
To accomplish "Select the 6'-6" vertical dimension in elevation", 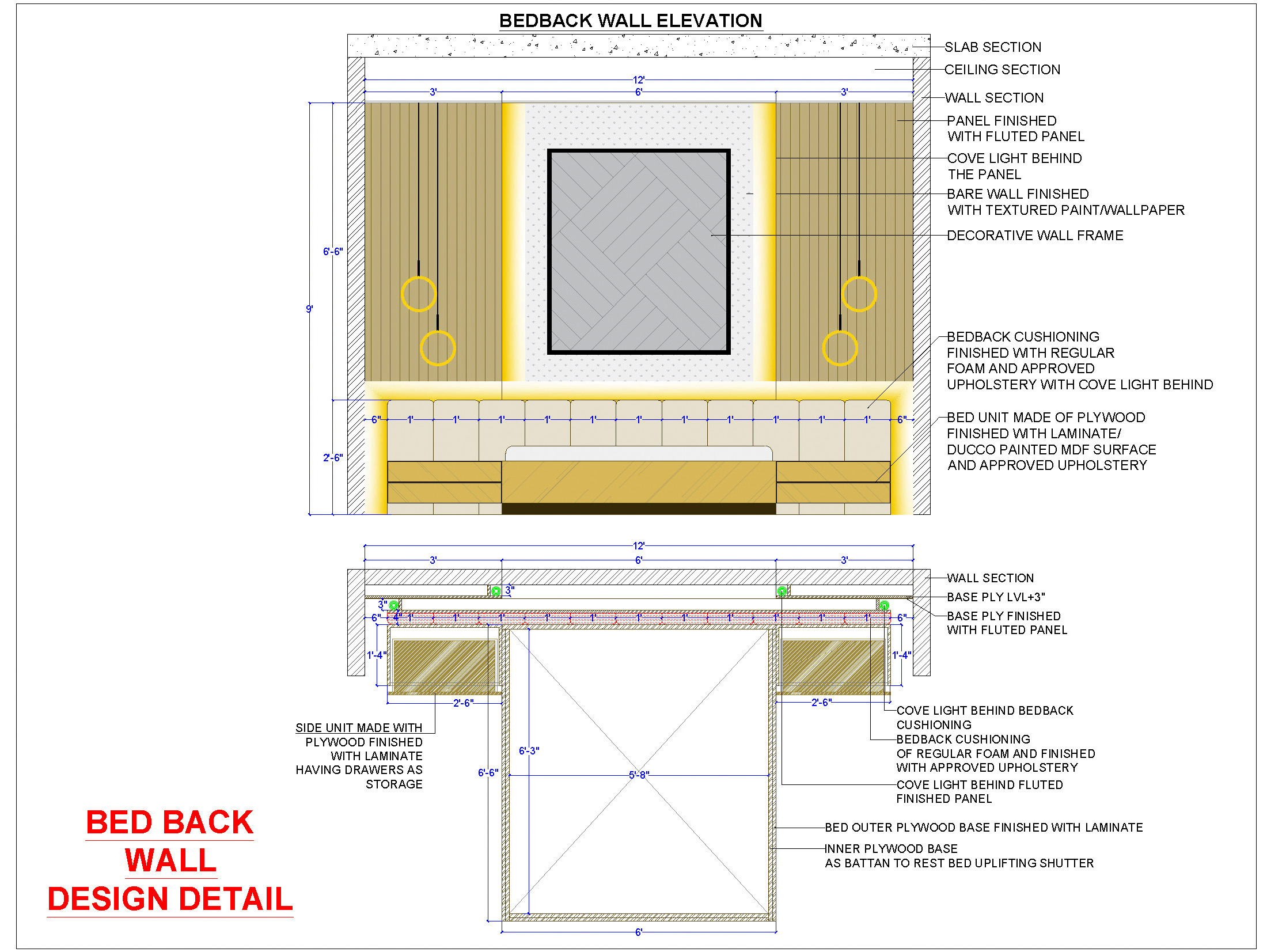I will click(x=333, y=252).
